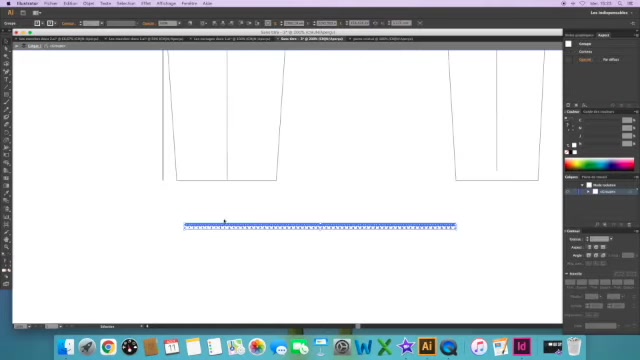Expand the Groupe sublayer triangle

point(588,191)
